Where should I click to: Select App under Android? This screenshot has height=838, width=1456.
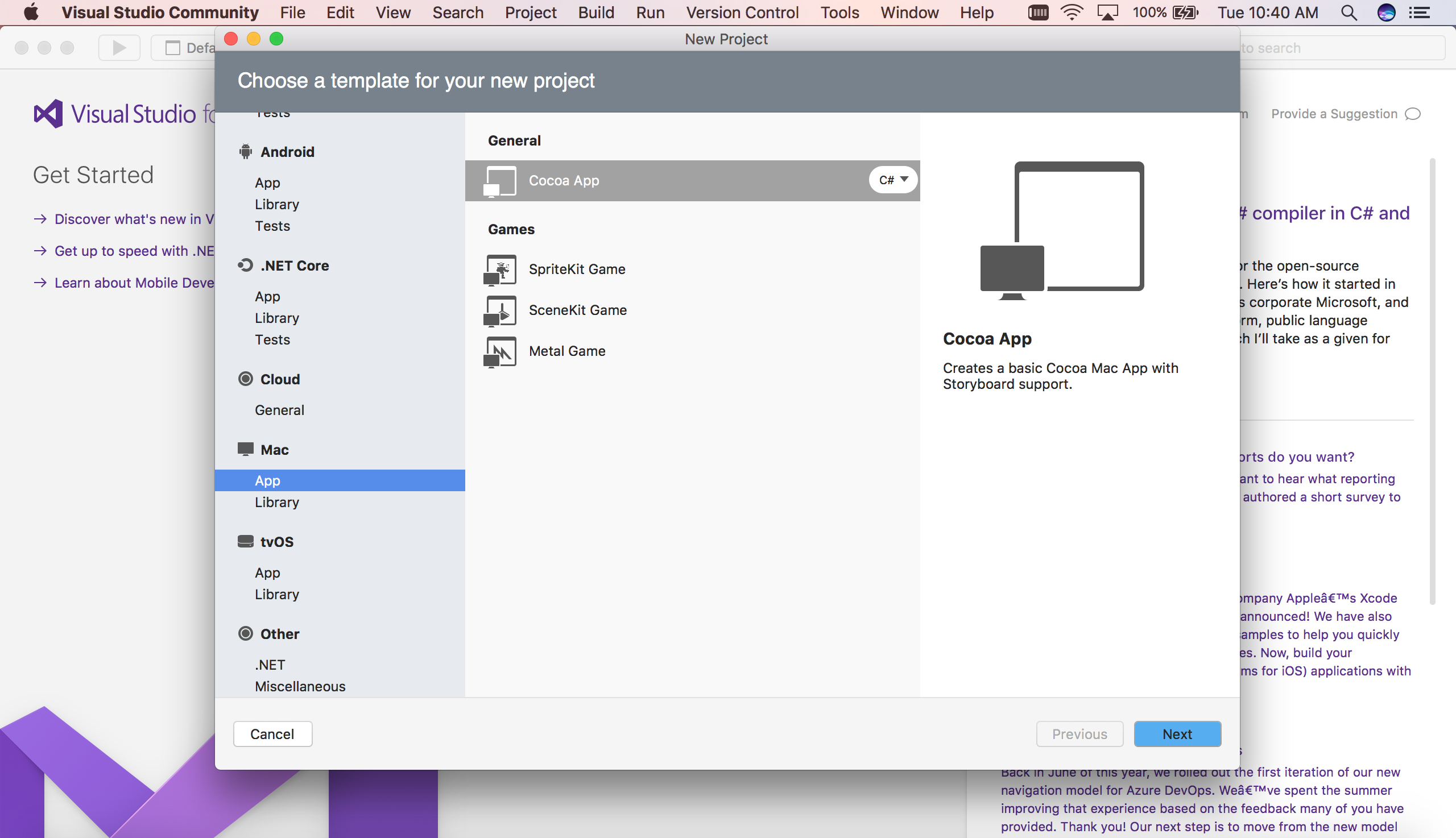click(x=267, y=182)
